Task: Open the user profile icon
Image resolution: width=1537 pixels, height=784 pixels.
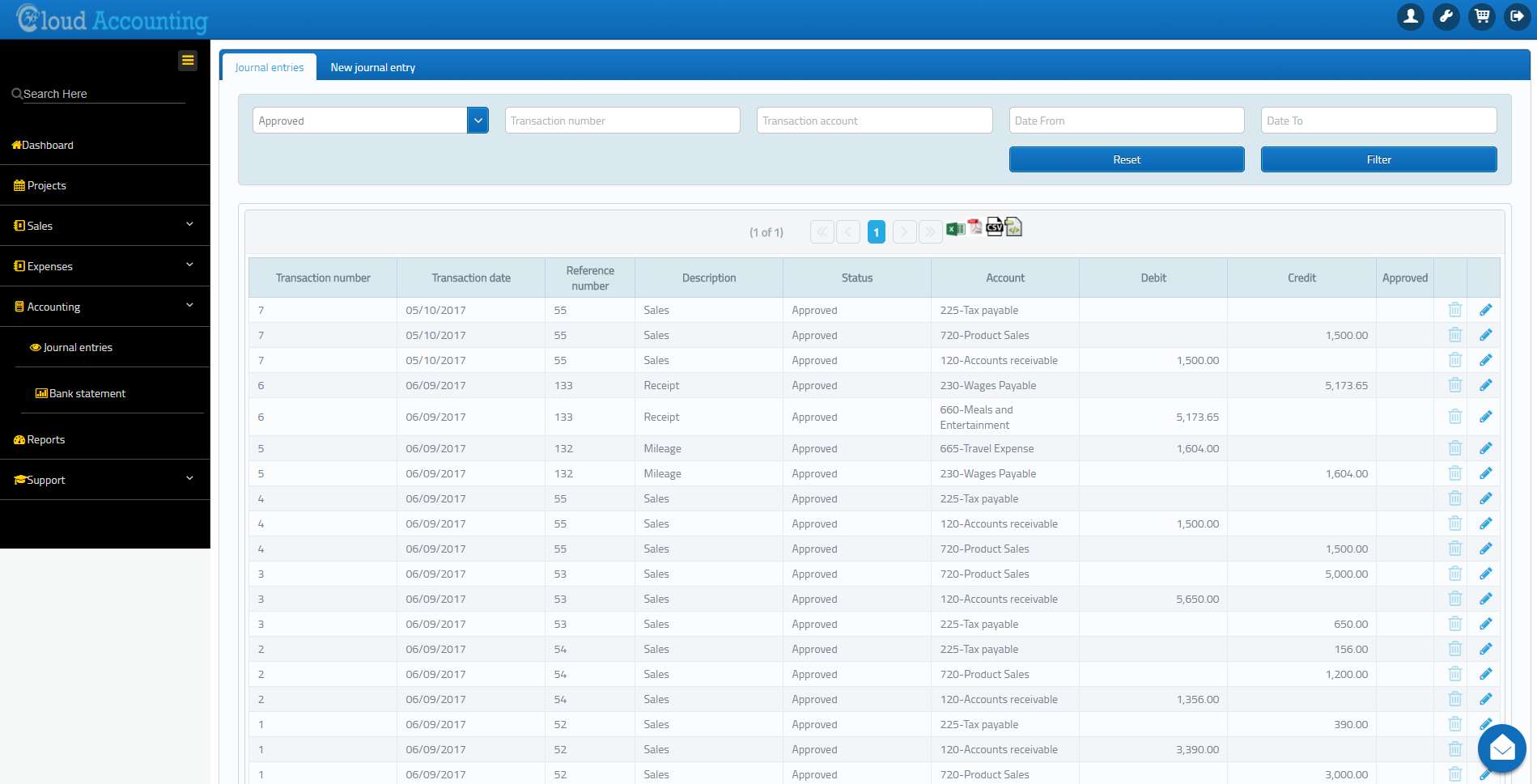Action: (1410, 16)
